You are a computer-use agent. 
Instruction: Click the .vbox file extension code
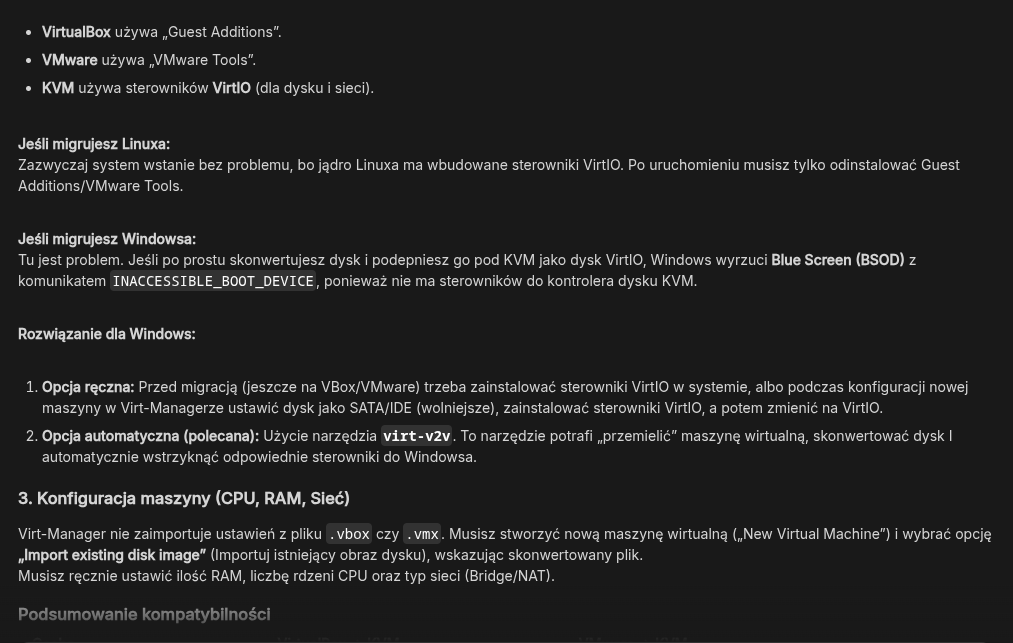349,534
